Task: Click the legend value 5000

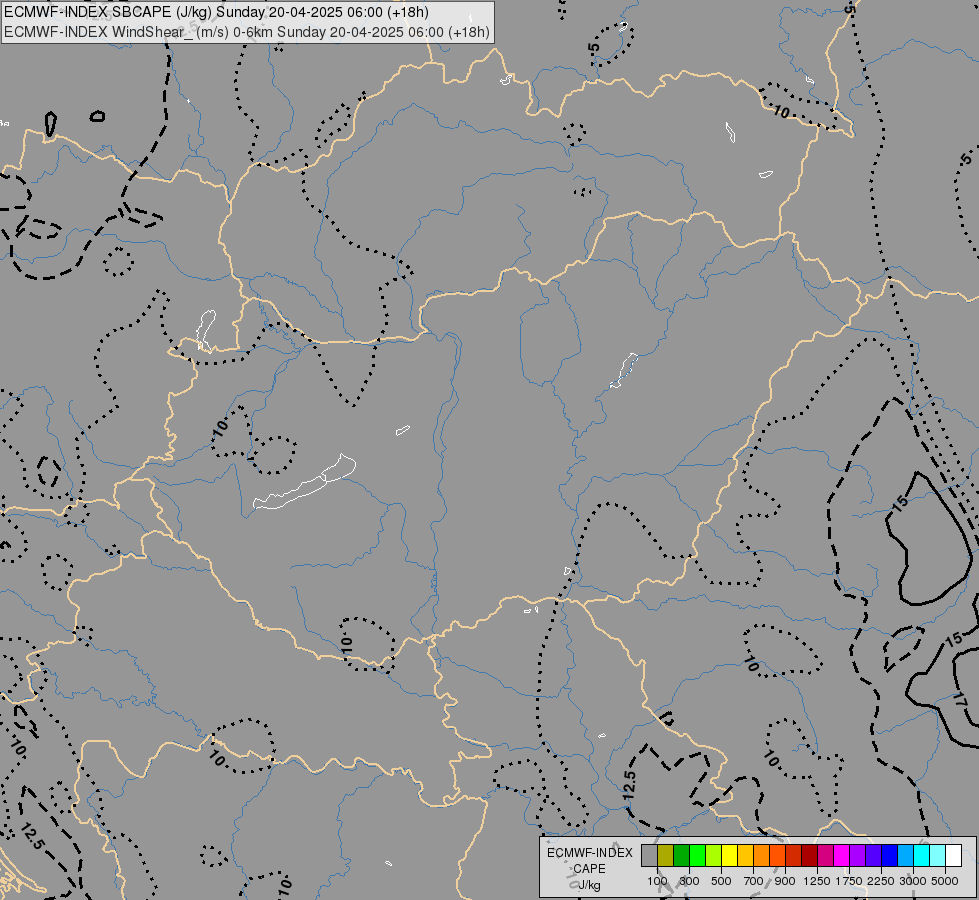Action: click(x=945, y=881)
